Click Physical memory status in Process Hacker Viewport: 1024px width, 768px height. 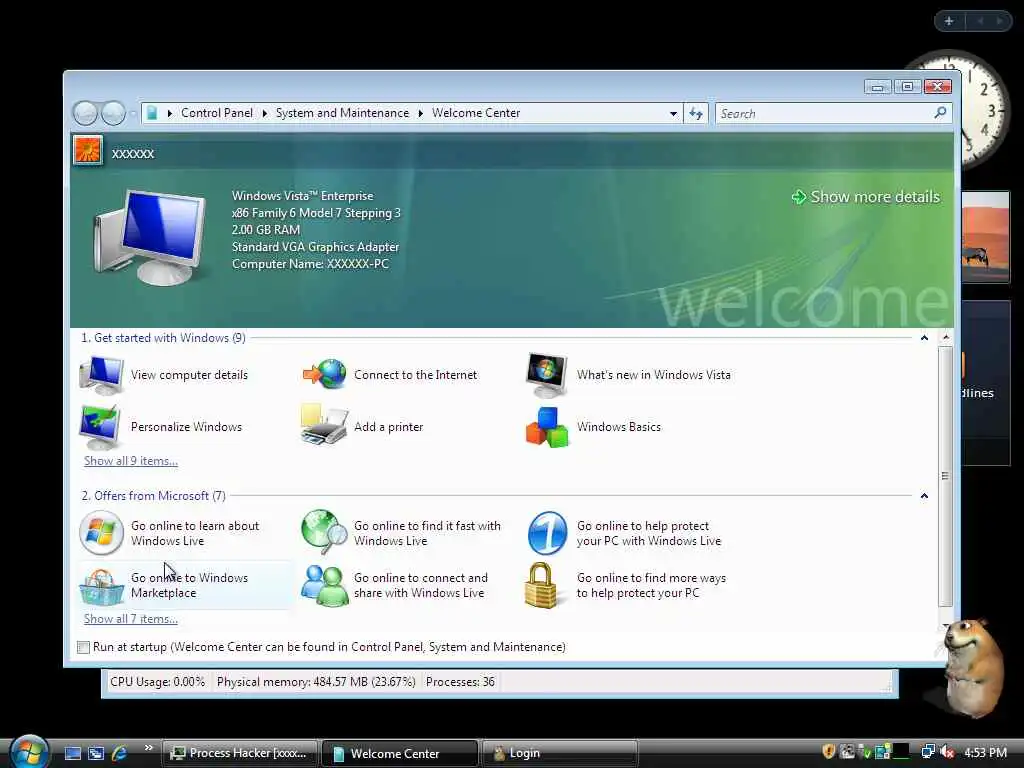316,682
